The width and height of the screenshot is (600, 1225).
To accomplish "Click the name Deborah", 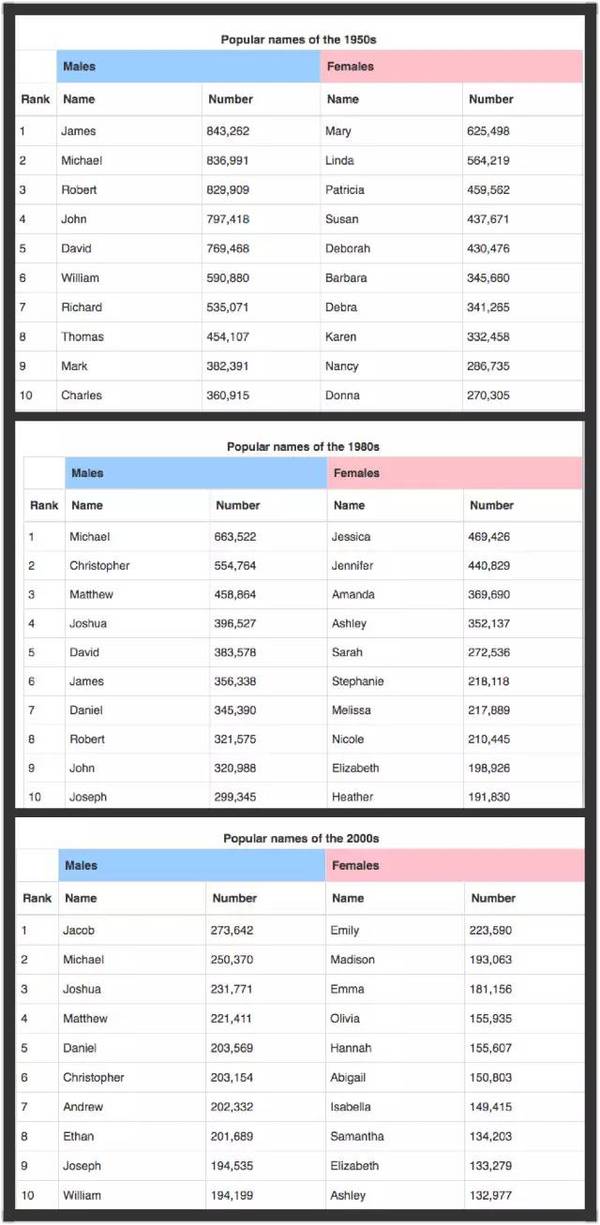I will tap(347, 248).
